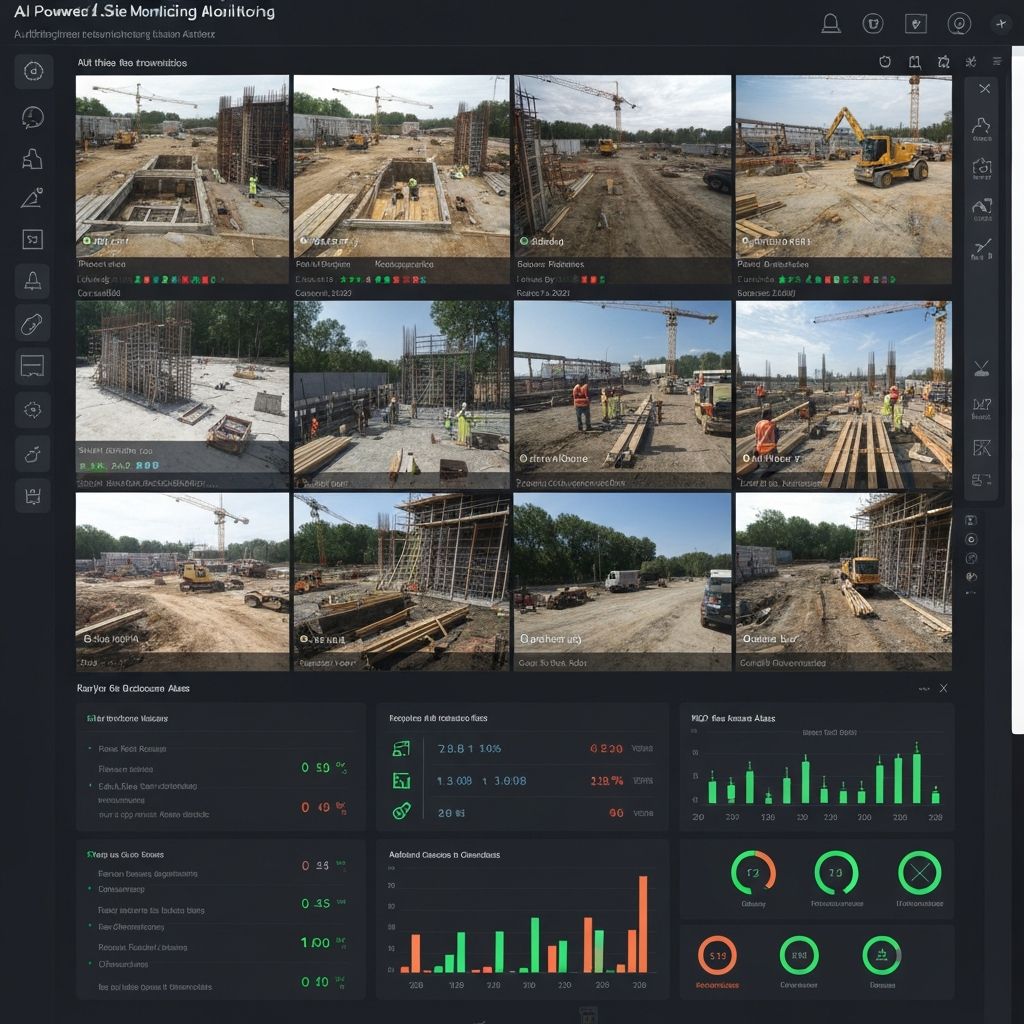Toggle the orange circular gauge in bottom row
Image resolution: width=1024 pixels, height=1024 pixels.
coord(717,955)
